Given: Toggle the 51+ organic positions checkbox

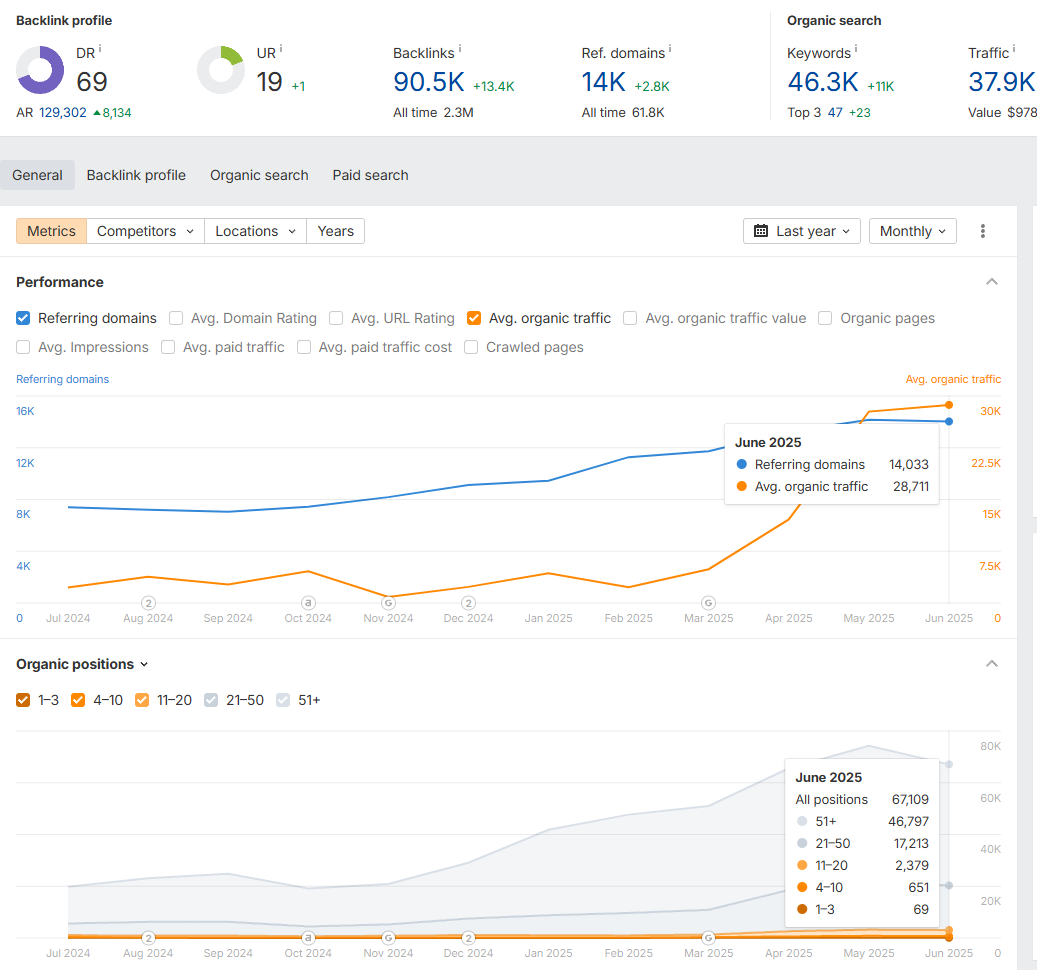Looking at the screenshot, I should click(x=283, y=700).
